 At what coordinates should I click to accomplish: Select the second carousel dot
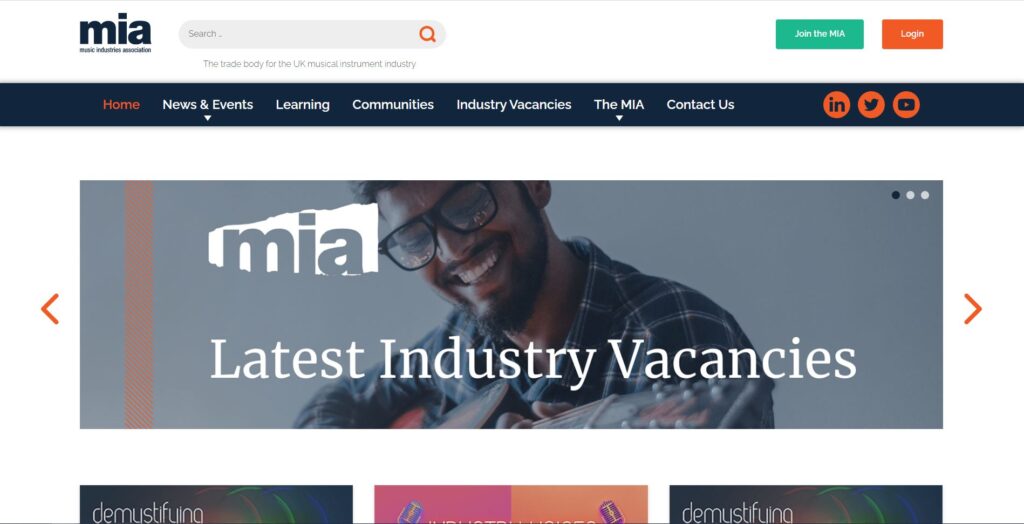[910, 195]
